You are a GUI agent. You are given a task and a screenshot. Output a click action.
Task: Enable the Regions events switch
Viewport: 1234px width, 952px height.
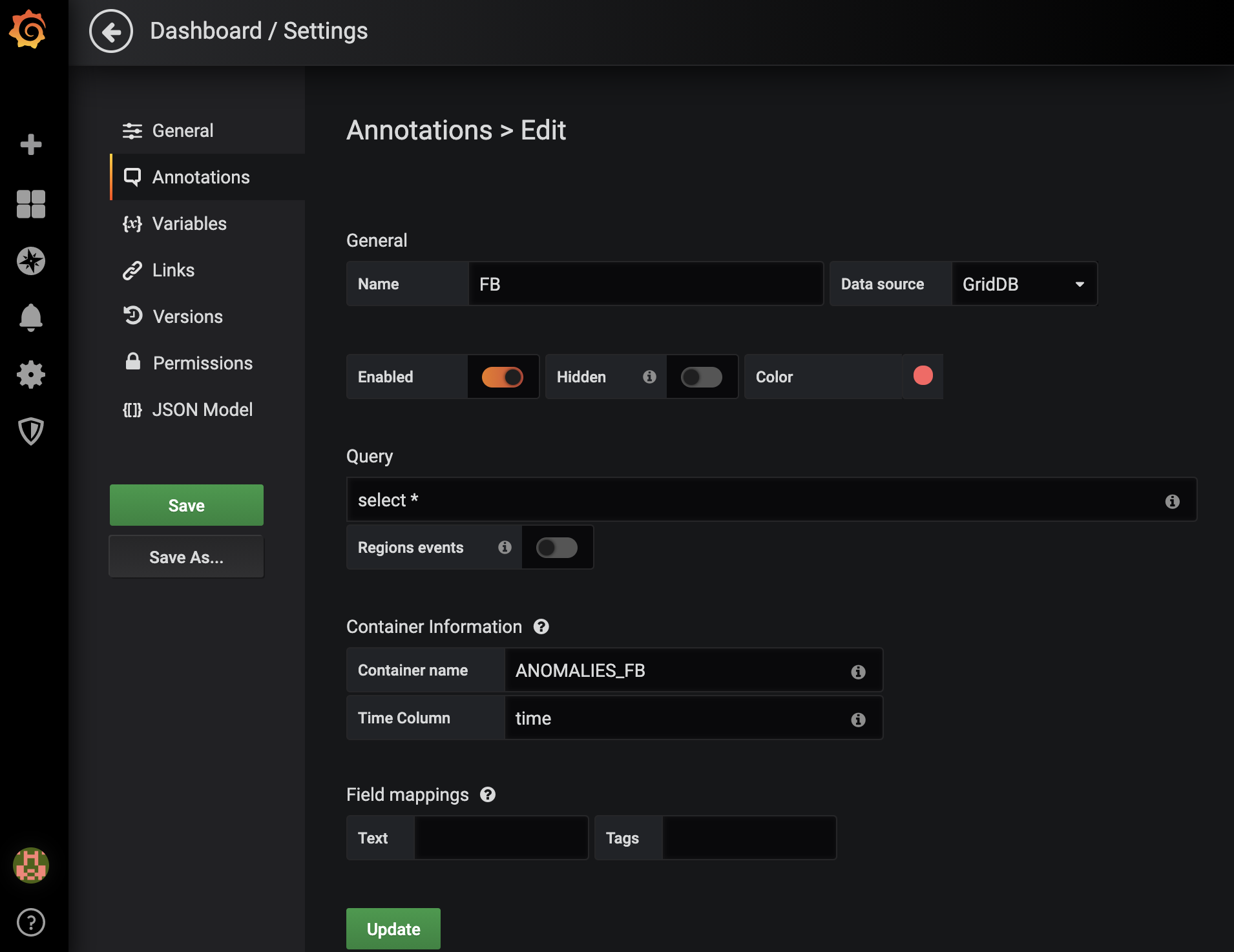(x=556, y=547)
